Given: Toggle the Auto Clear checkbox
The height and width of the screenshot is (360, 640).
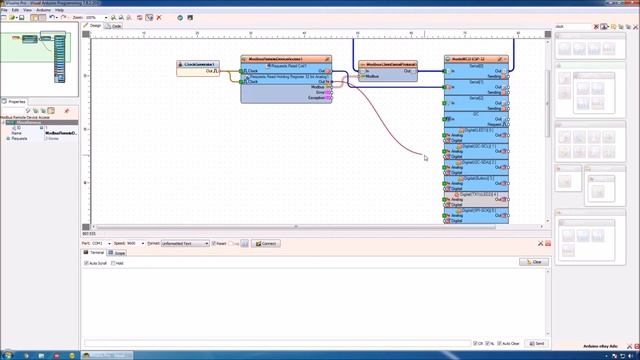Looking at the screenshot, I should pyautogui.click(x=499, y=344).
